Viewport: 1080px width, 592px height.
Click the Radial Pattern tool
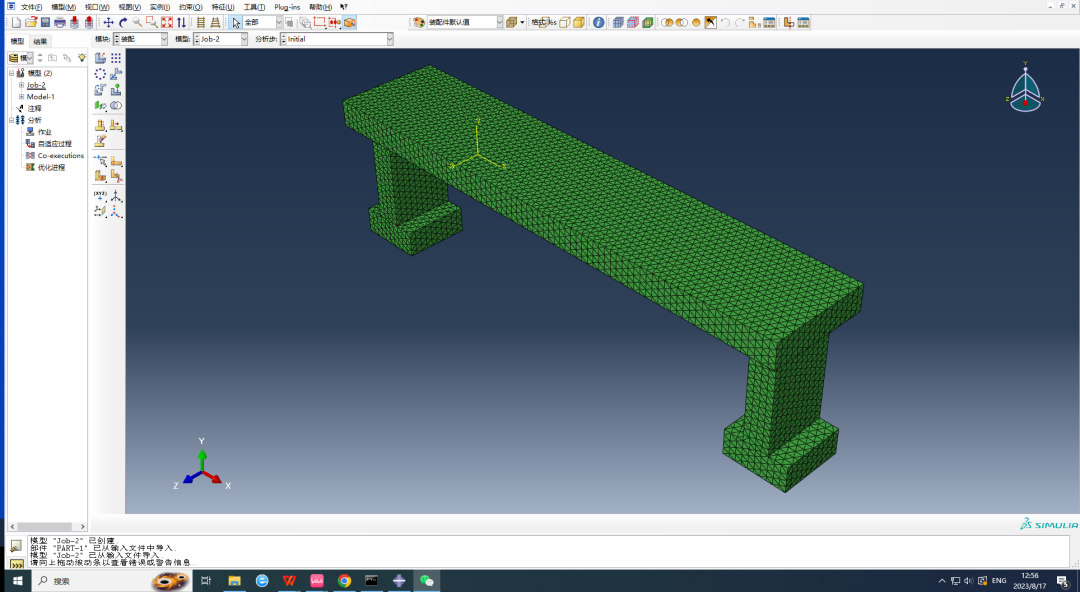[x=101, y=74]
